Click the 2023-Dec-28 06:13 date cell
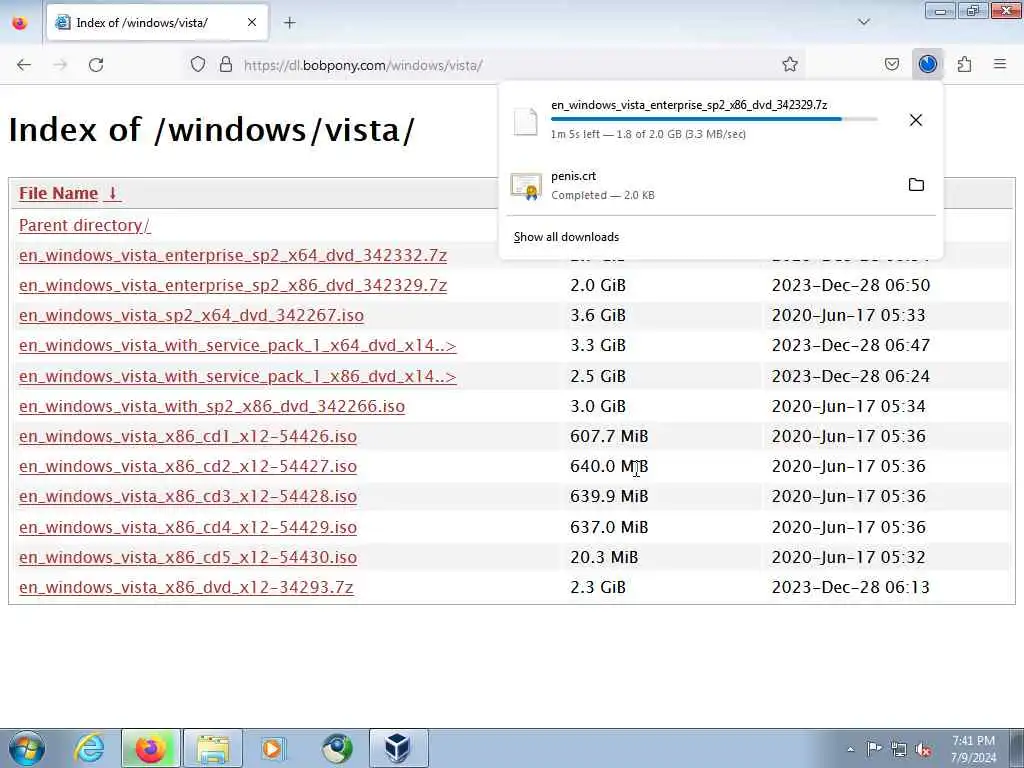Viewport: 1024px width, 768px height. pos(850,587)
